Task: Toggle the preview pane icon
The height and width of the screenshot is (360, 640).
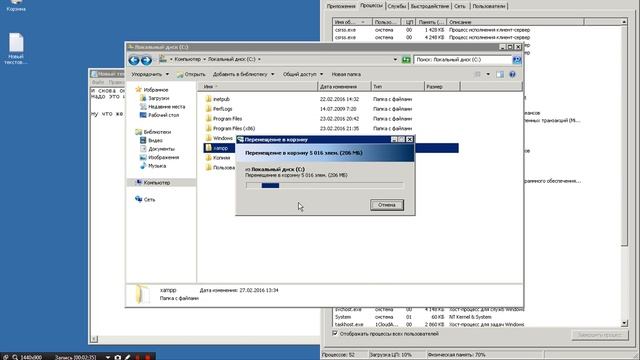Action: point(500,74)
